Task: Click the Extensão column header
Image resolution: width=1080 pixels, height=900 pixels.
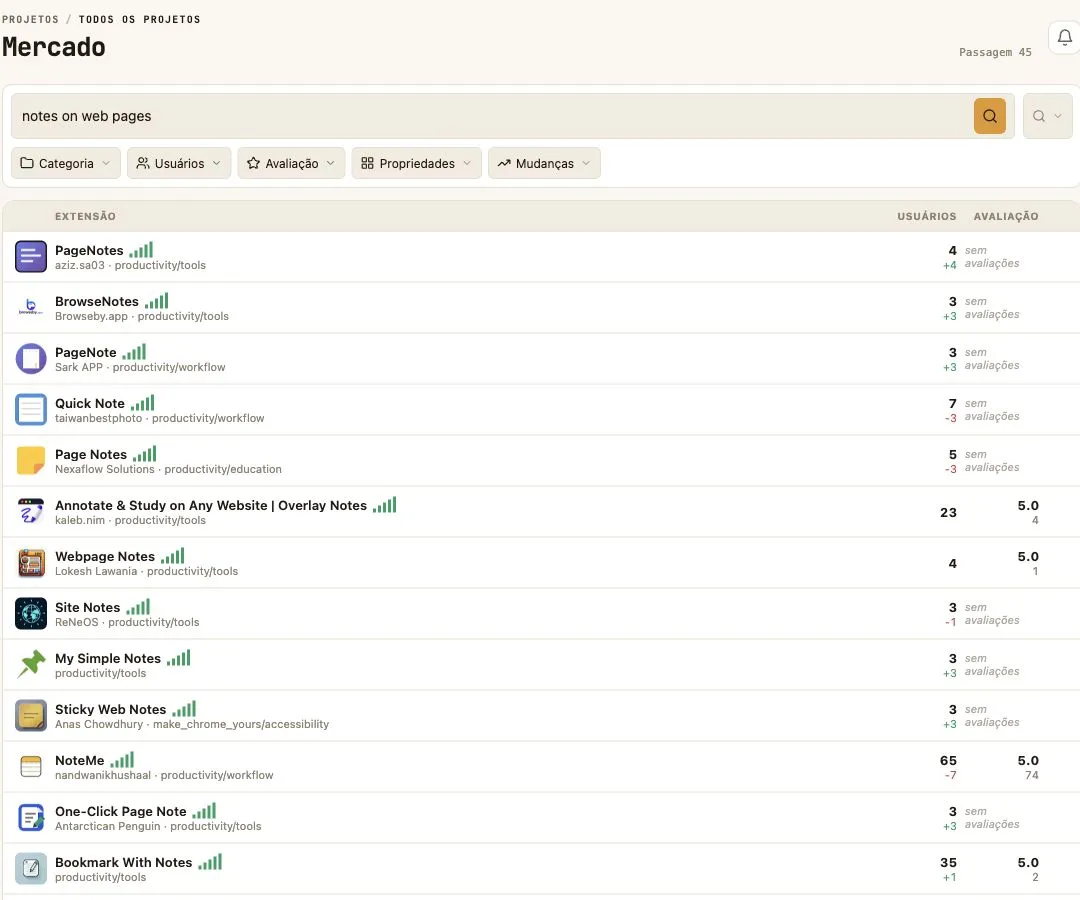Action: point(85,216)
